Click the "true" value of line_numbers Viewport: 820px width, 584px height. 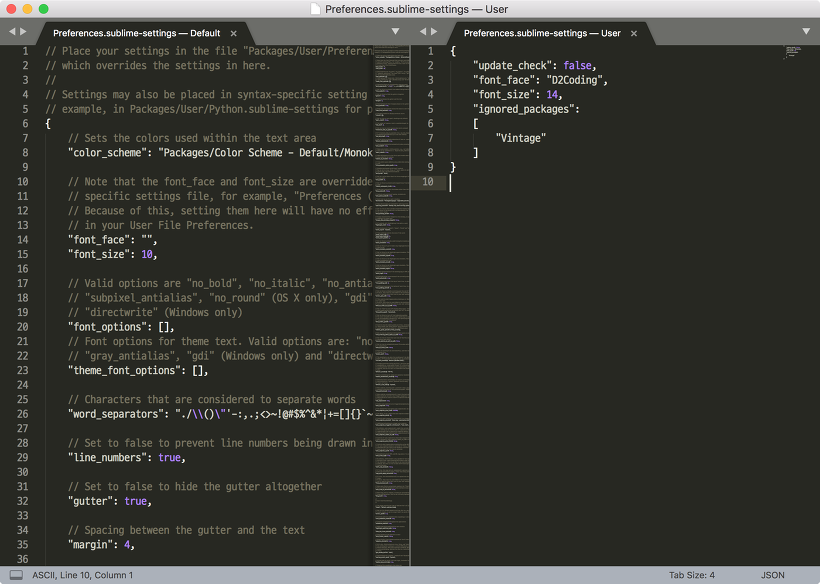(x=169, y=458)
